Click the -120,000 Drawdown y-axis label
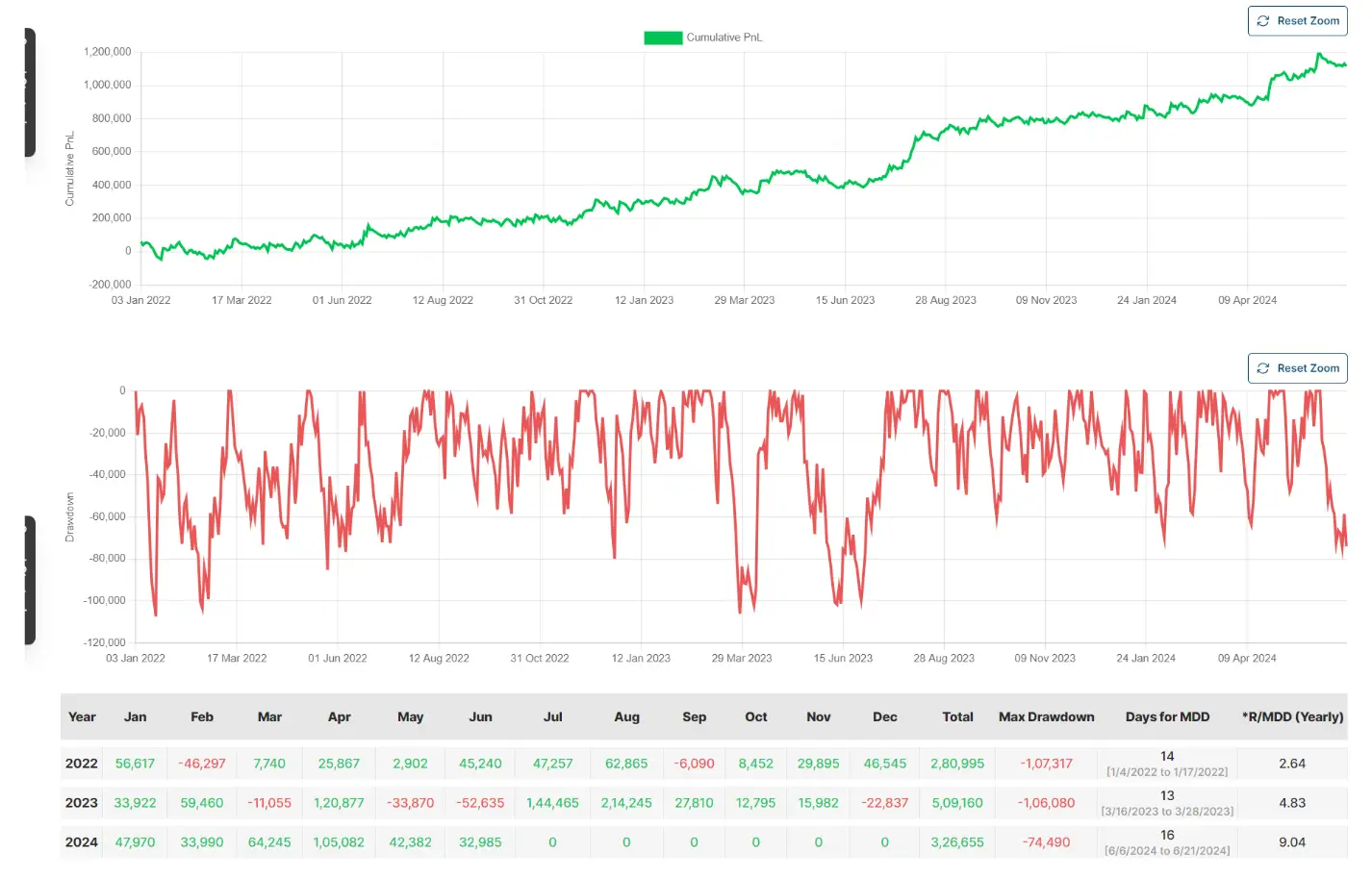The height and width of the screenshot is (878, 1372). 104,642
